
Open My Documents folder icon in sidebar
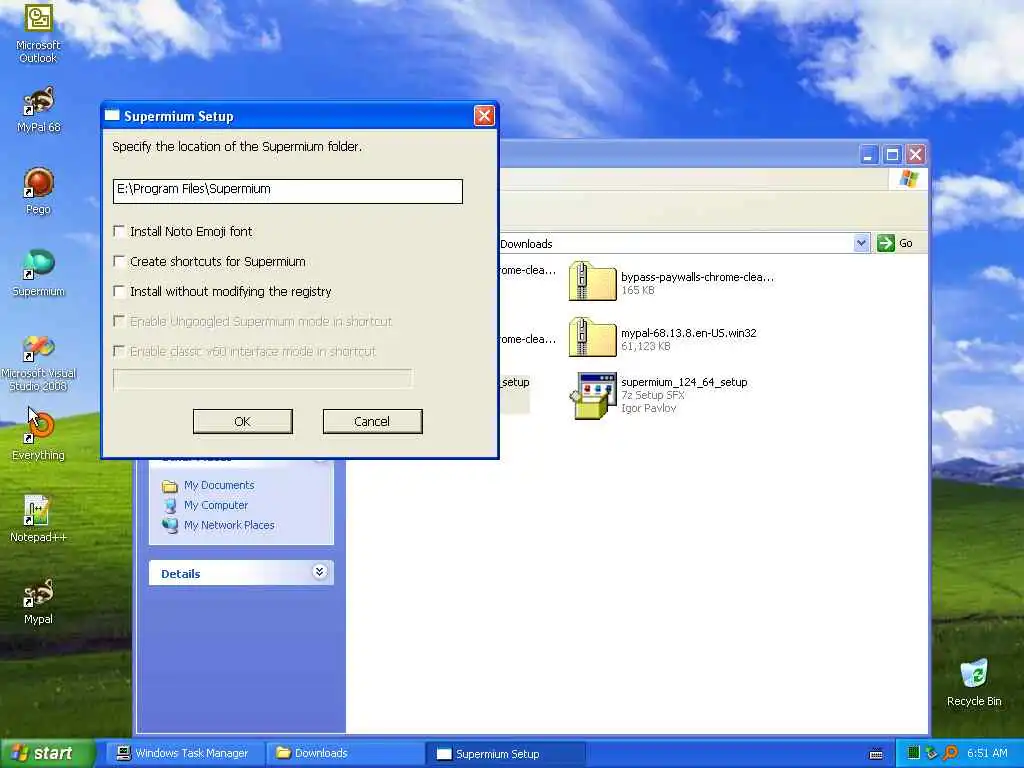pyautogui.click(x=170, y=485)
